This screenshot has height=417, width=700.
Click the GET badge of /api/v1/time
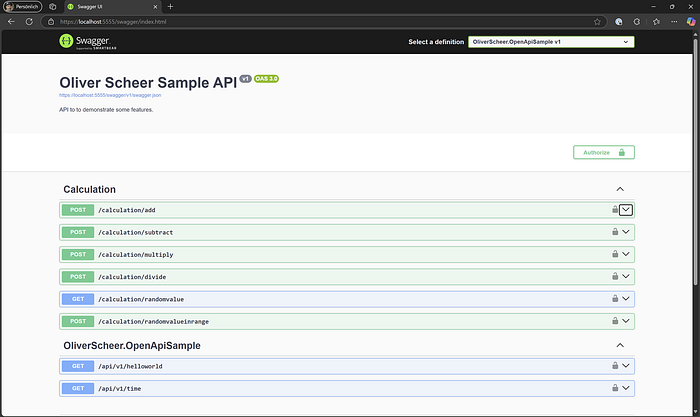click(x=78, y=388)
